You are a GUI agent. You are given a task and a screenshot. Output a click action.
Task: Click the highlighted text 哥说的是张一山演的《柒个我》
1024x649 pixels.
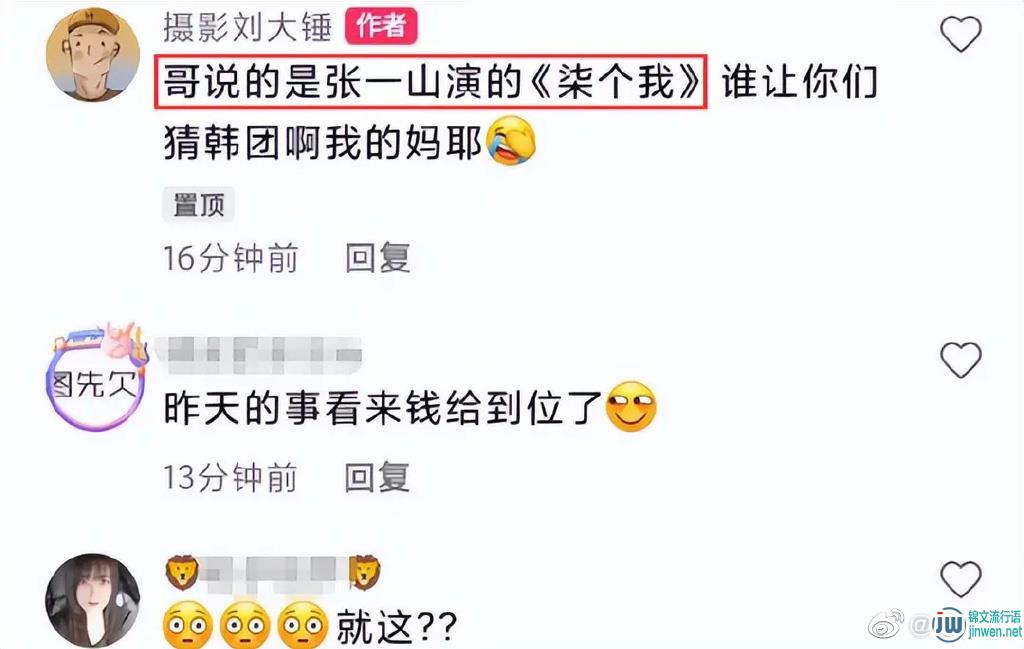click(431, 82)
